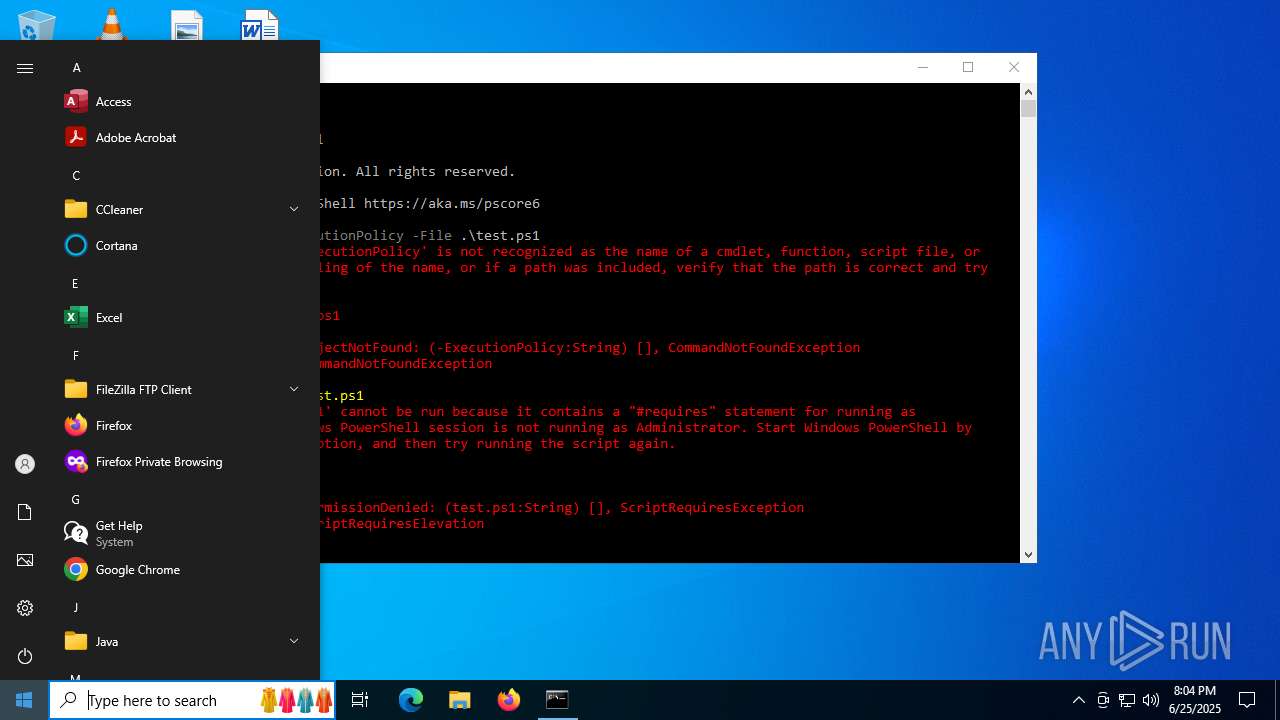Viewport: 1280px width, 720px height.
Task: Click the PowerShell scrollbar up arrow
Action: pyautogui.click(x=1028, y=92)
